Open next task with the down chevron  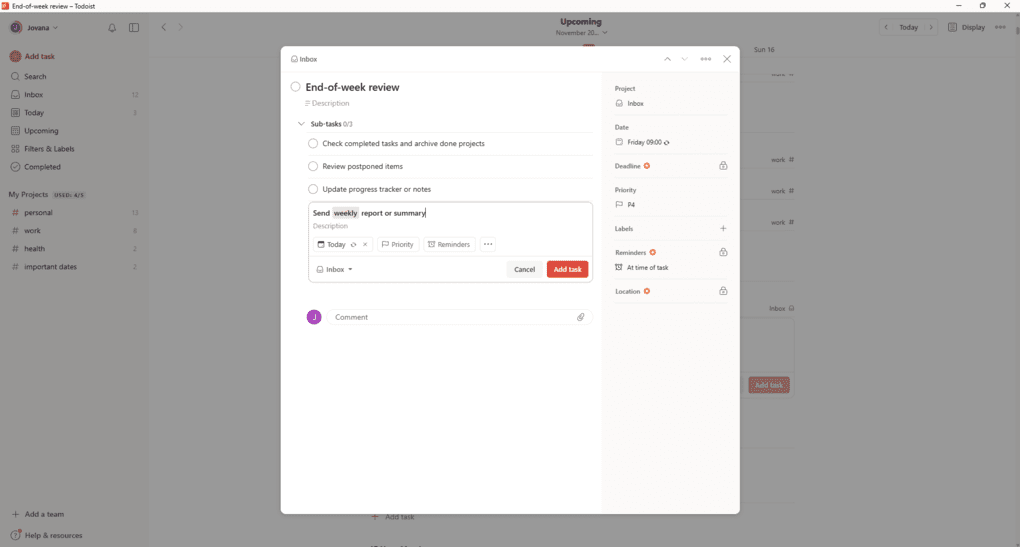[x=684, y=59]
